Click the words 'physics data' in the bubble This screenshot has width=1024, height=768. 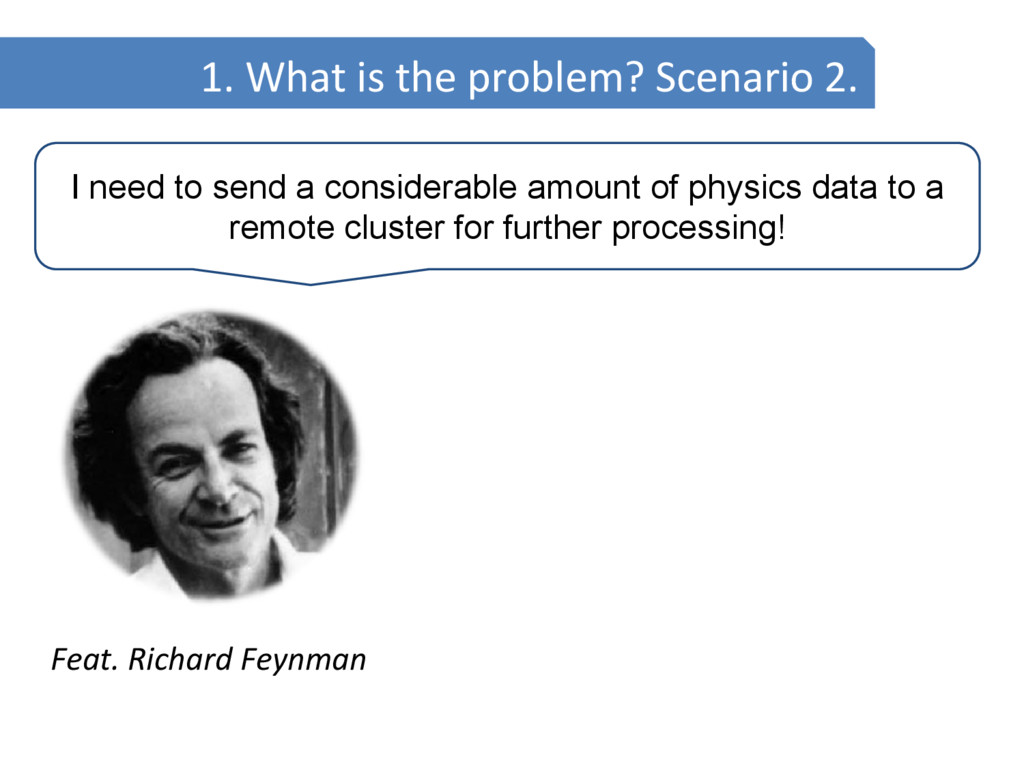pos(777,187)
